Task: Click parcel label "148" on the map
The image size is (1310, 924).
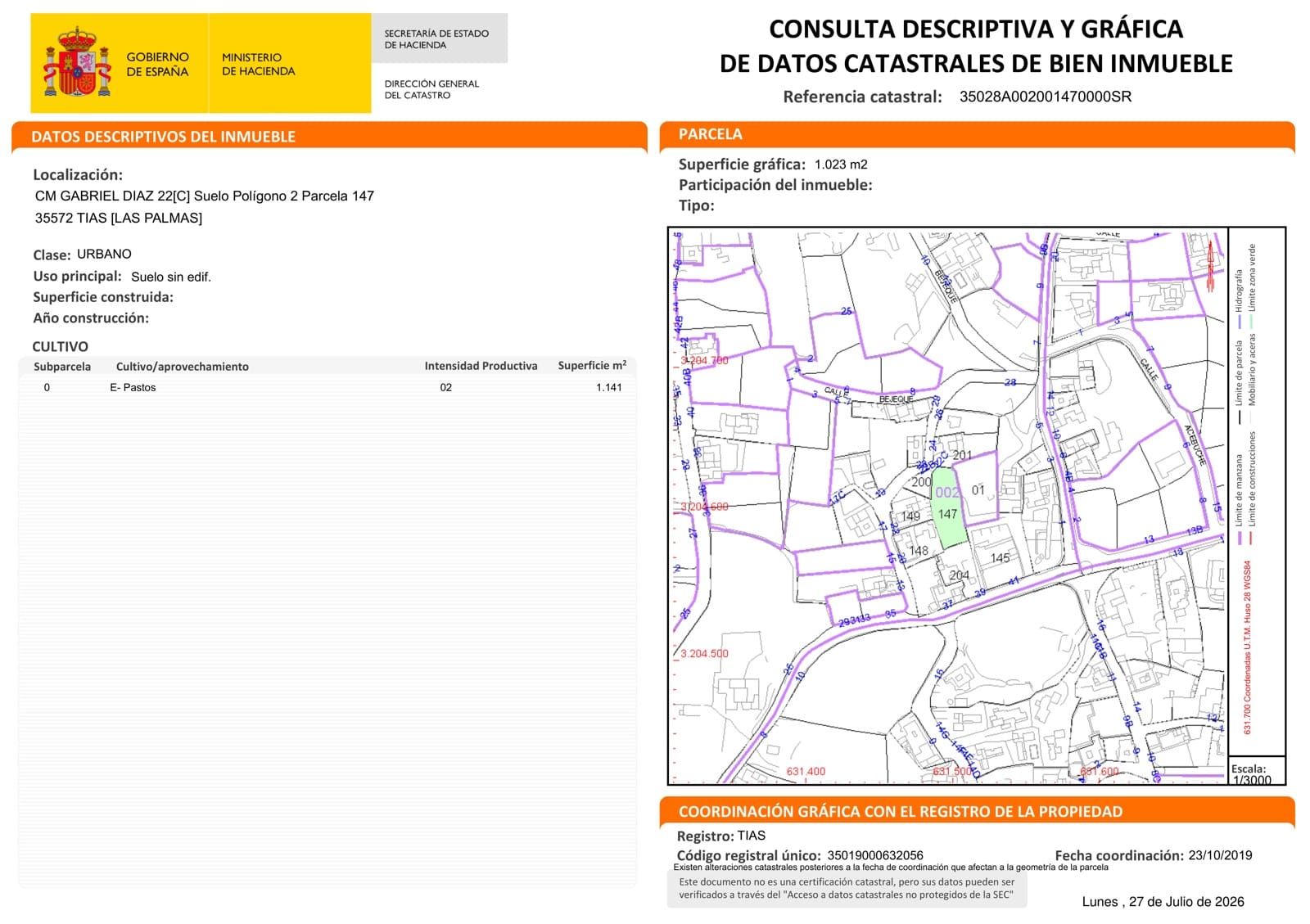Action: pos(919,551)
